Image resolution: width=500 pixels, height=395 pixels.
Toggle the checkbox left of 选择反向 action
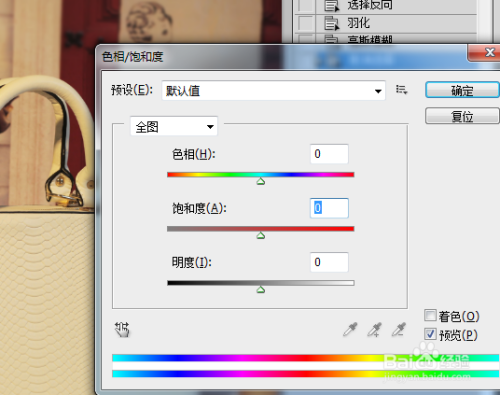click(306, 6)
